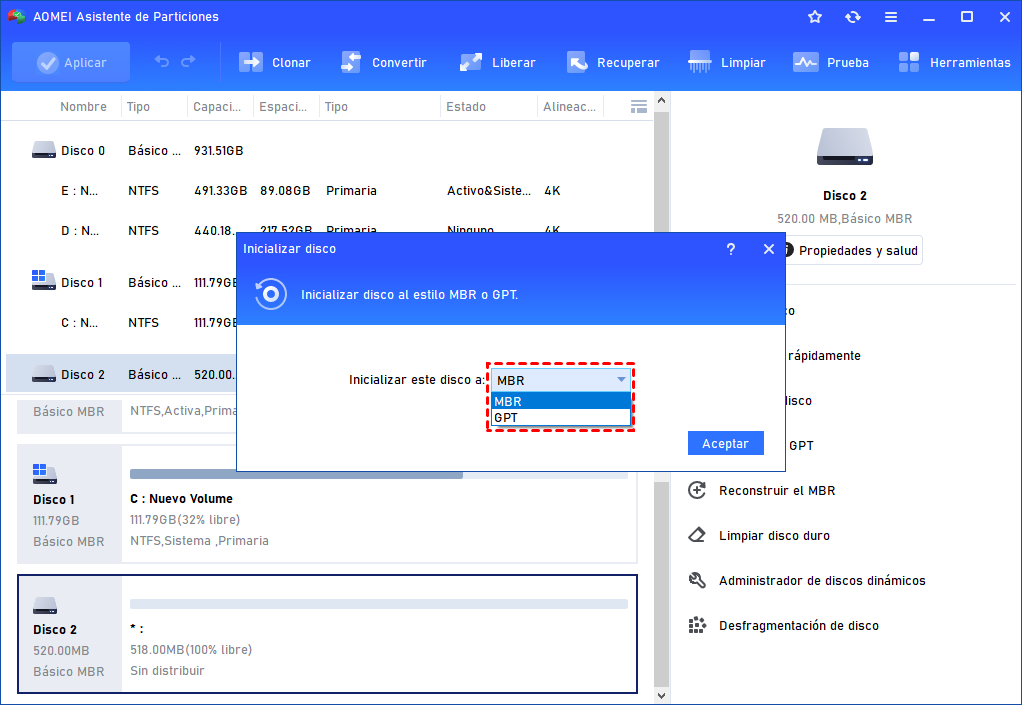Toggle the list view columns icon

tap(639, 107)
